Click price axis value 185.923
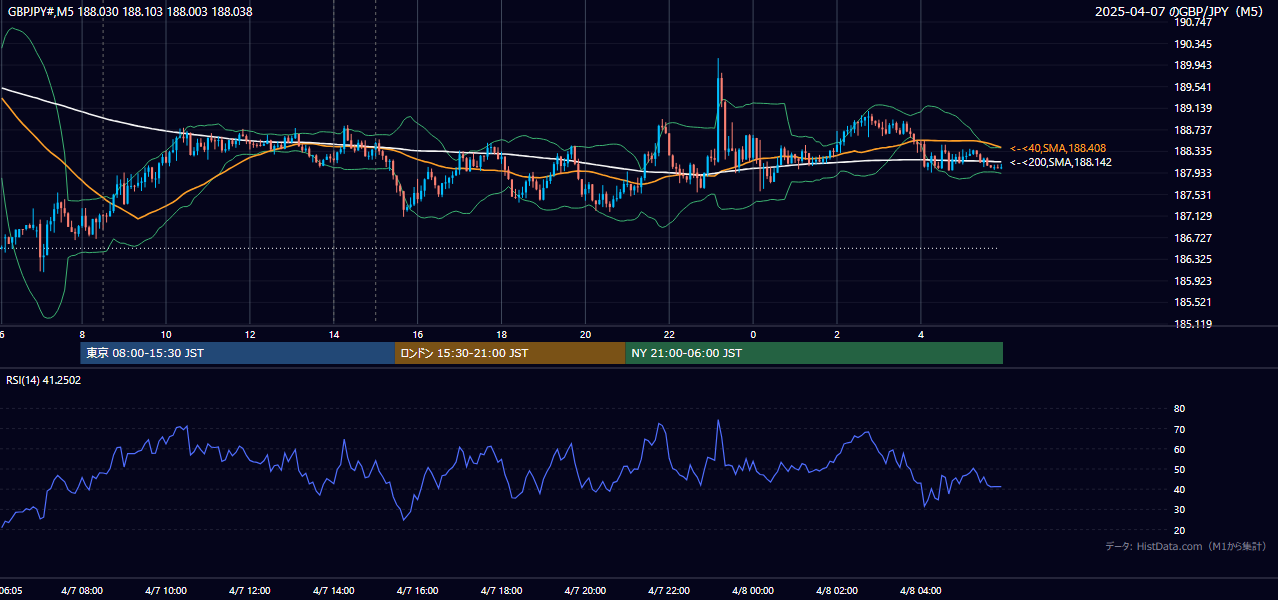1278x600 pixels. pos(1194,281)
